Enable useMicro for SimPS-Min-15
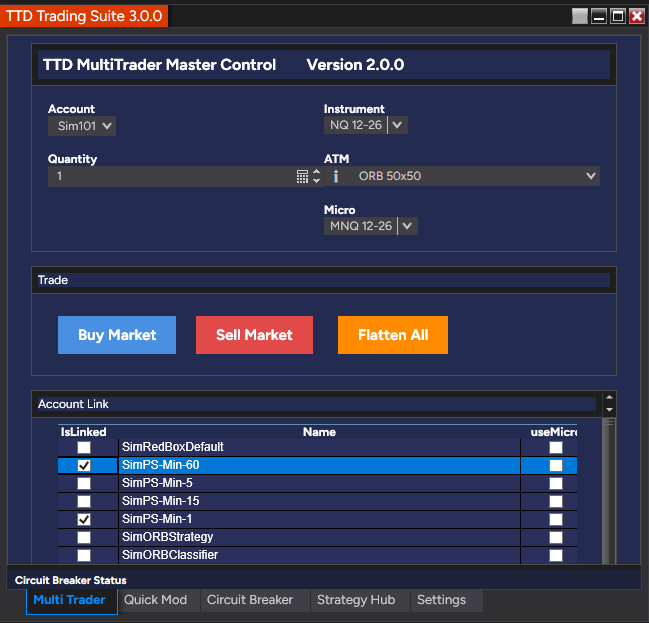Image resolution: width=649 pixels, height=623 pixels. pyautogui.click(x=556, y=501)
